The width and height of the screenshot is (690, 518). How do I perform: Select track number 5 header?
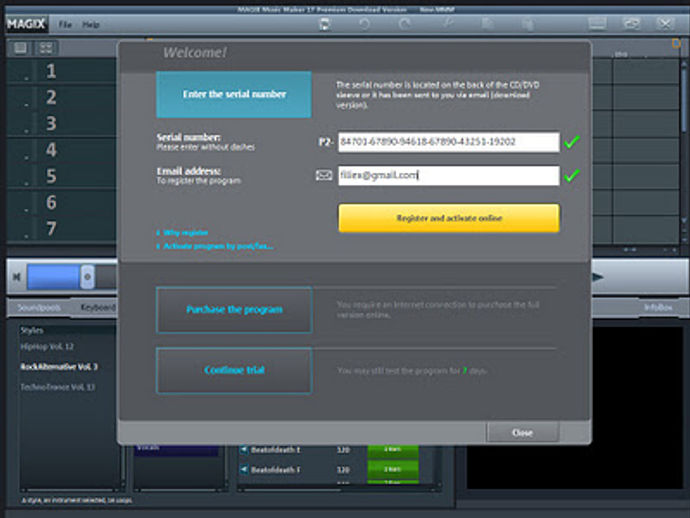click(51, 176)
